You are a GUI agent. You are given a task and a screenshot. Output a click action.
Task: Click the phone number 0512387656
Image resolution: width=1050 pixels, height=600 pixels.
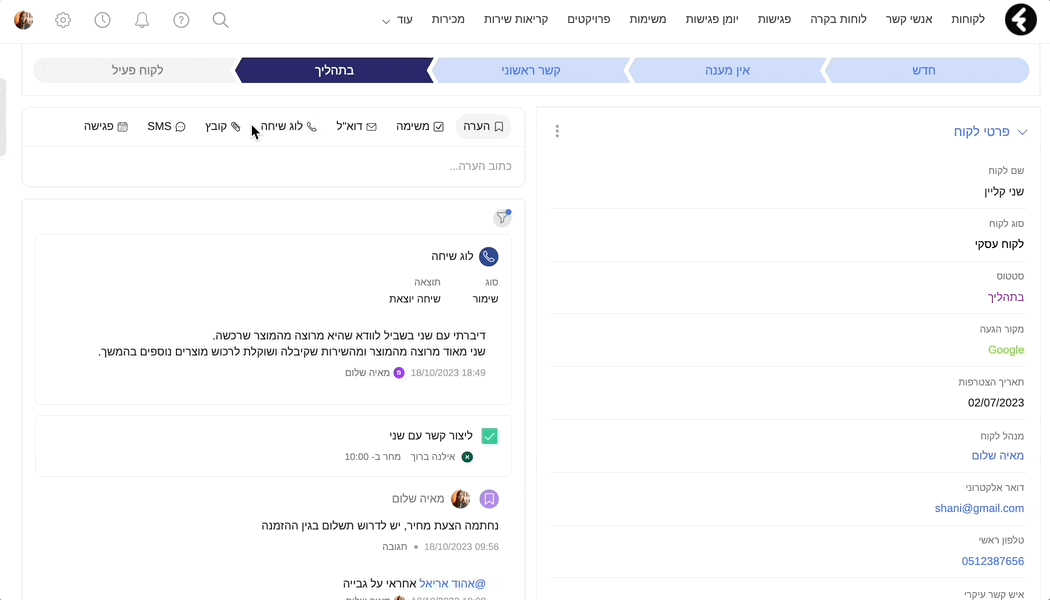[992, 561]
